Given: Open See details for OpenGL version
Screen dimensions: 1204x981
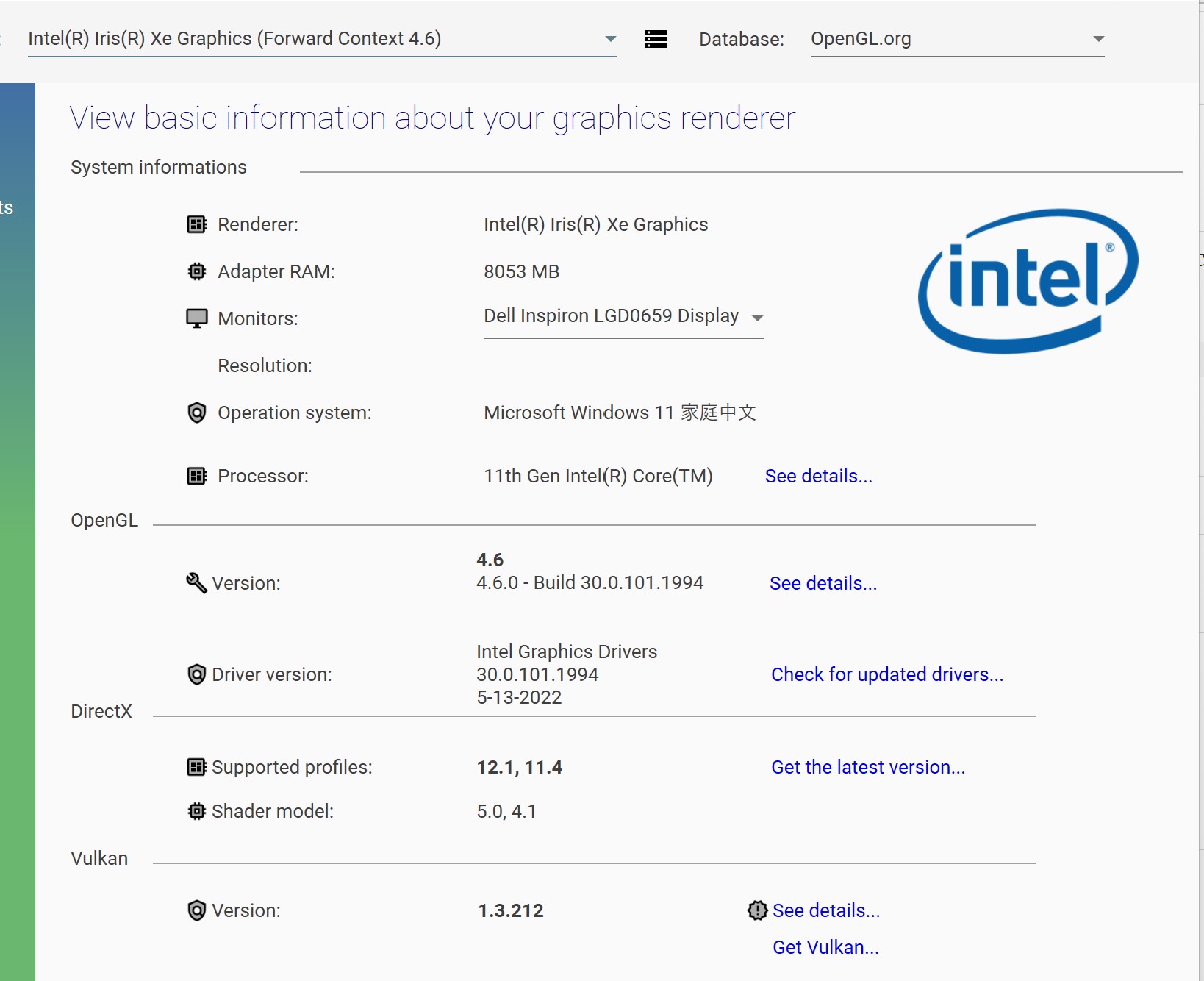Looking at the screenshot, I should coord(823,583).
